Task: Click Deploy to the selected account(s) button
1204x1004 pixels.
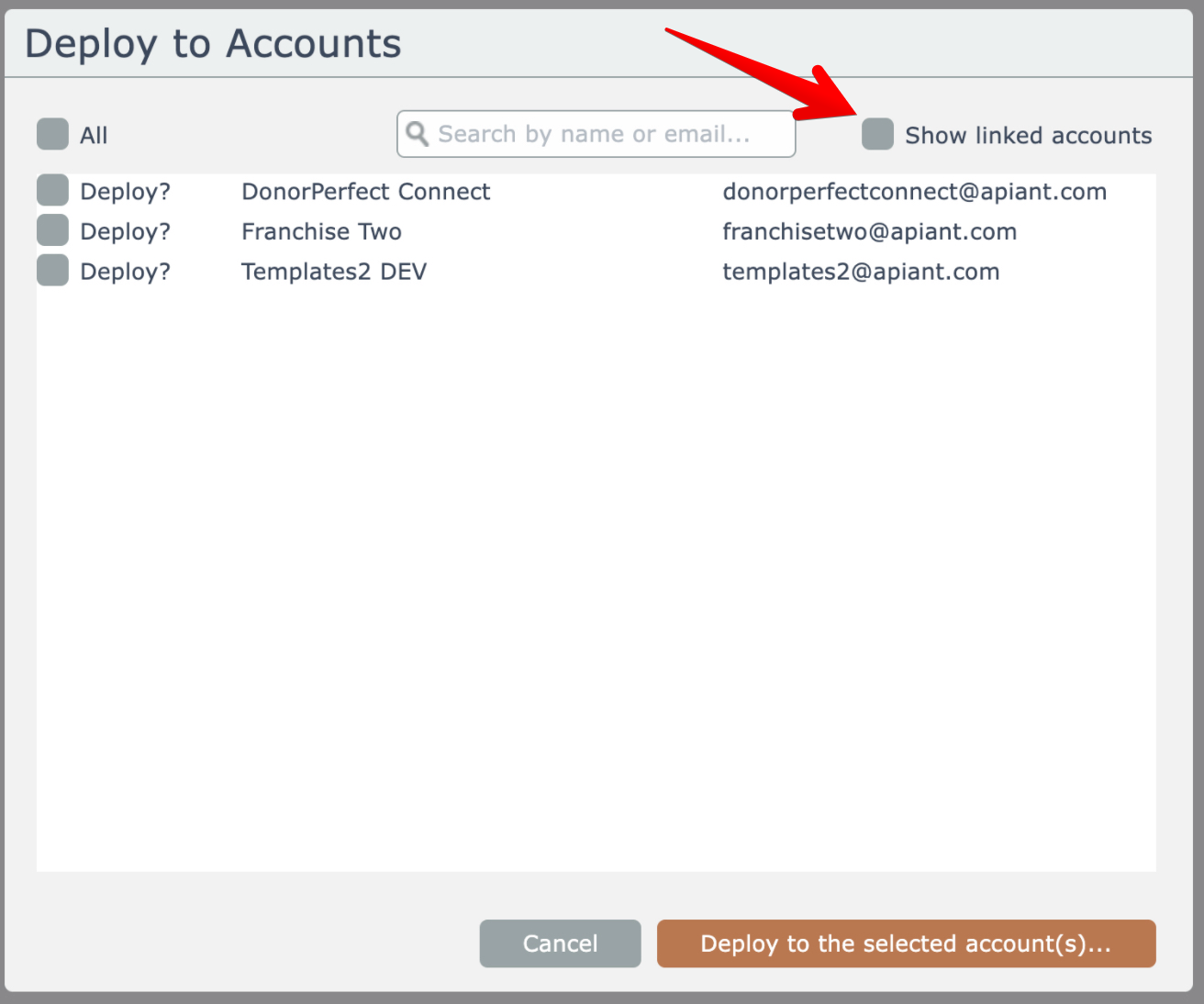Action: coord(906,943)
